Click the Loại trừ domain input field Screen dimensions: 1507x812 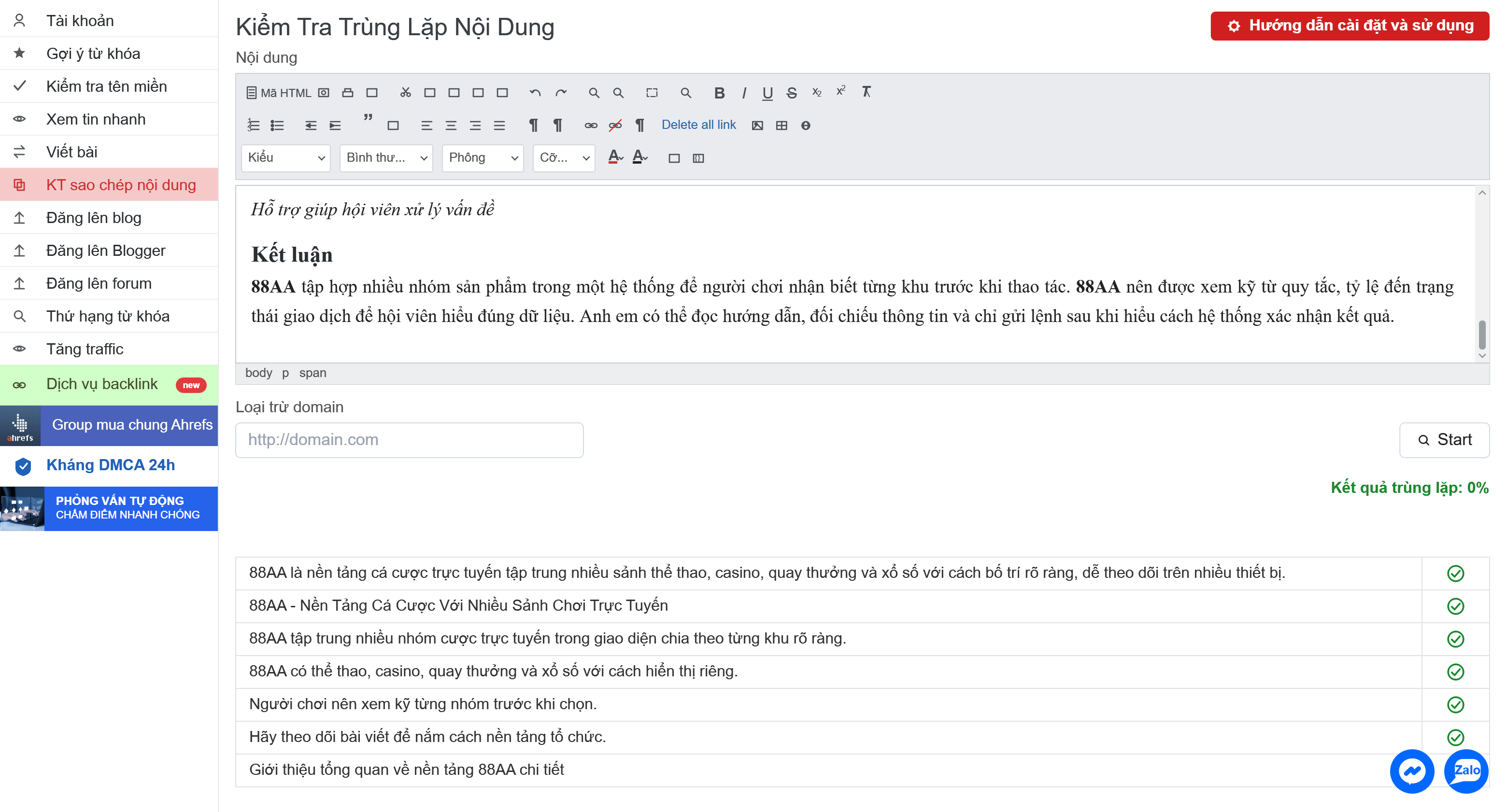click(410, 440)
